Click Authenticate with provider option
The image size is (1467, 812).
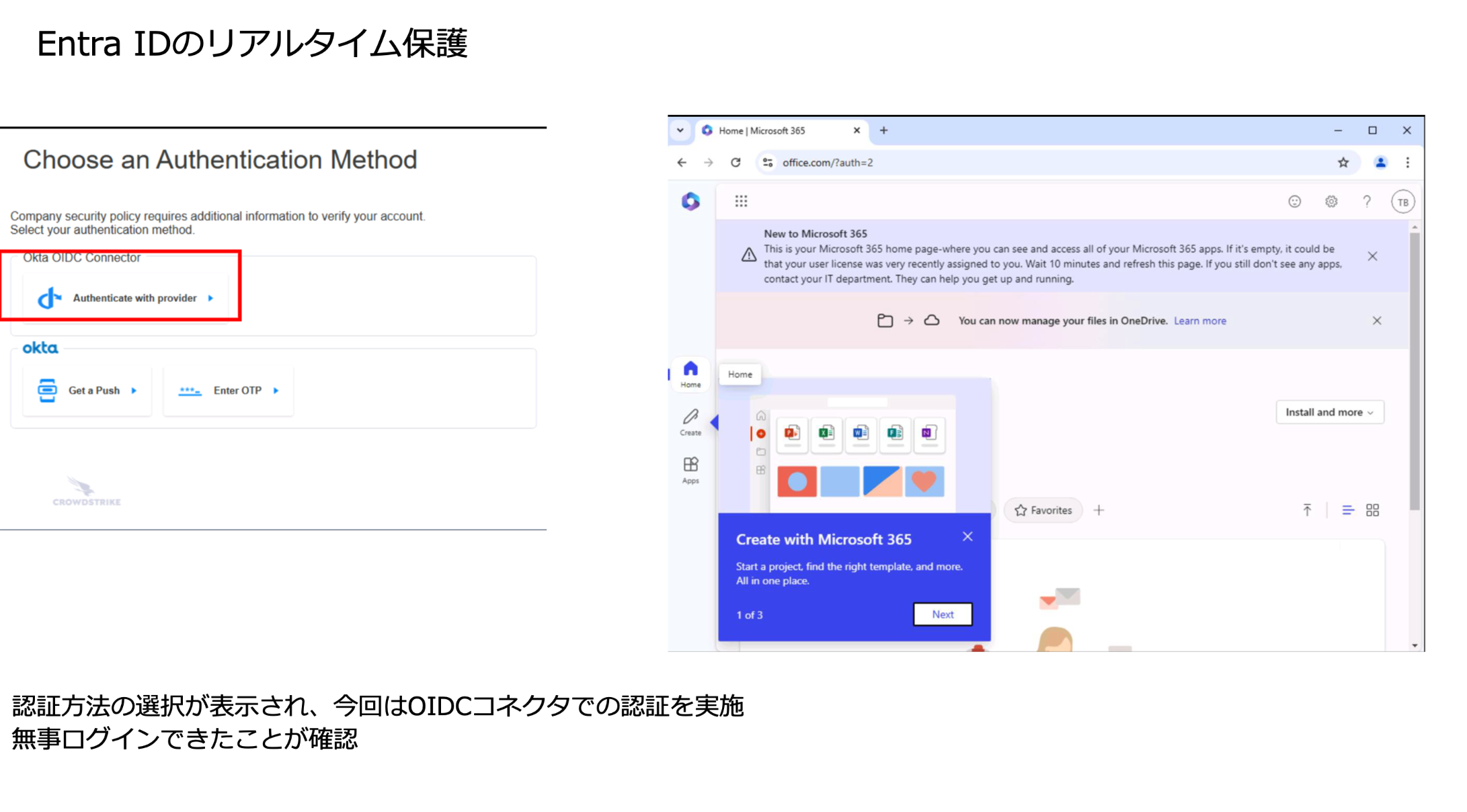(x=125, y=298)
